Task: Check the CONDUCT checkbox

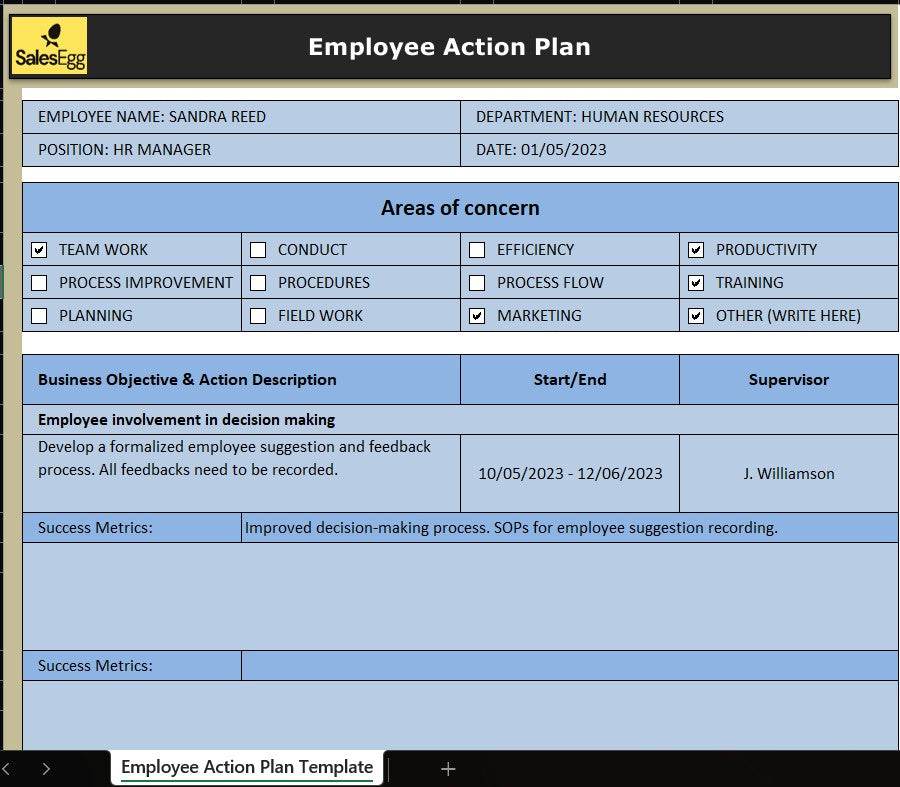Action: pyautogui.click(x=258, y=250)
